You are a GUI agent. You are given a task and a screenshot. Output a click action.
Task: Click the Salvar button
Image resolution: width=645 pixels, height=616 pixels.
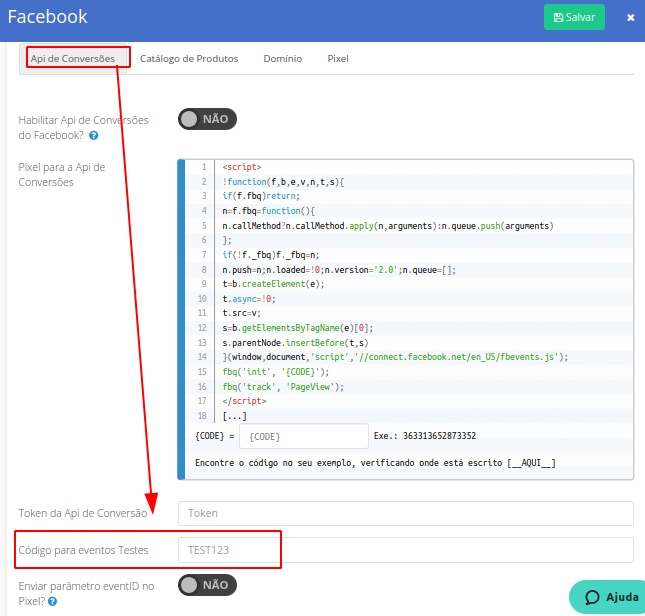(x=574, y=17)
